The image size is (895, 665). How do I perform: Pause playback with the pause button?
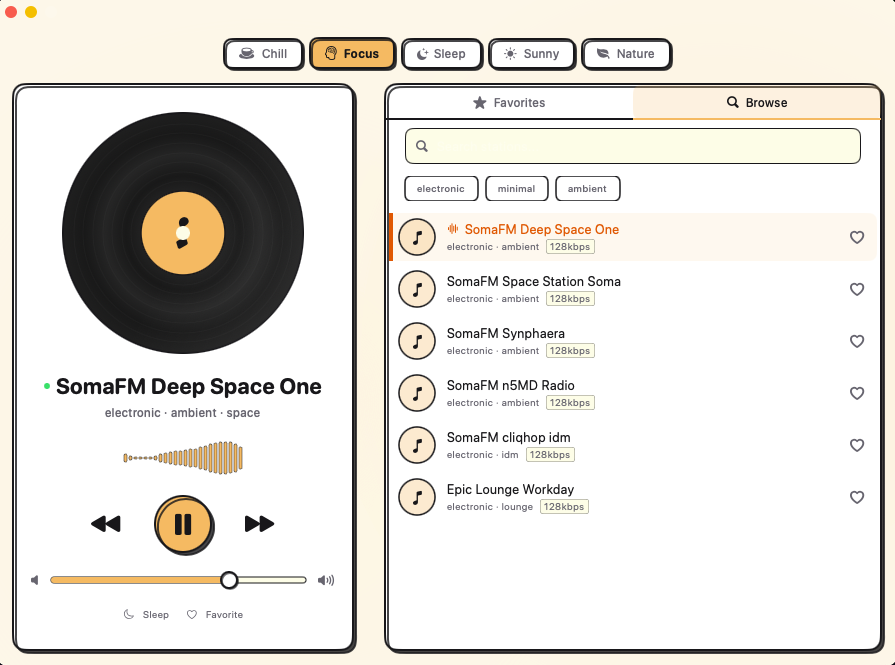click(184, 525)
